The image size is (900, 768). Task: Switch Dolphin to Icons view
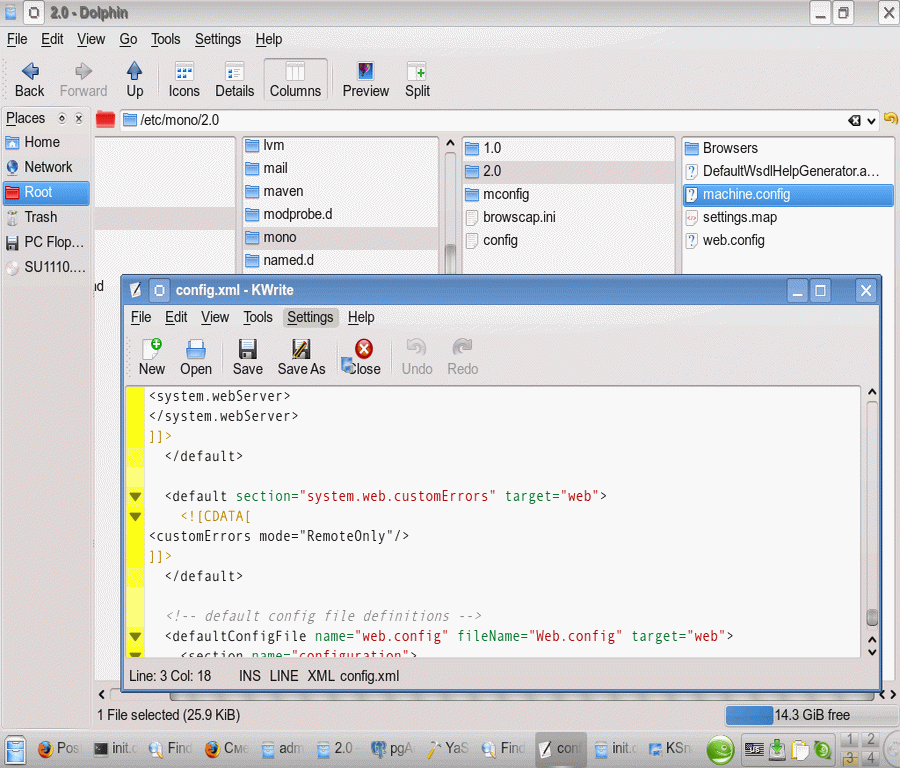(x=184, y=80)
